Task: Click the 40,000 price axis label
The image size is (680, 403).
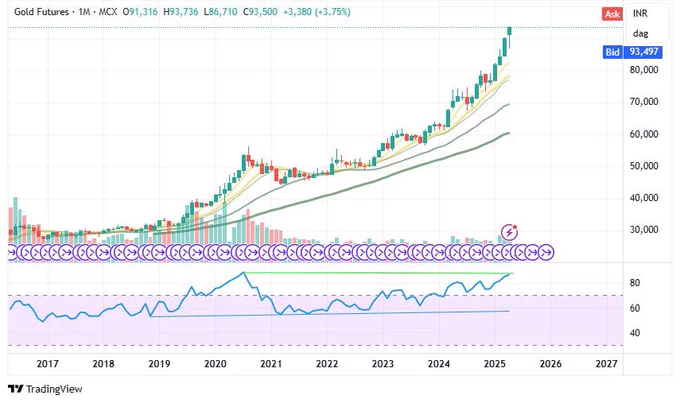Action: click(x=644, y=198)
